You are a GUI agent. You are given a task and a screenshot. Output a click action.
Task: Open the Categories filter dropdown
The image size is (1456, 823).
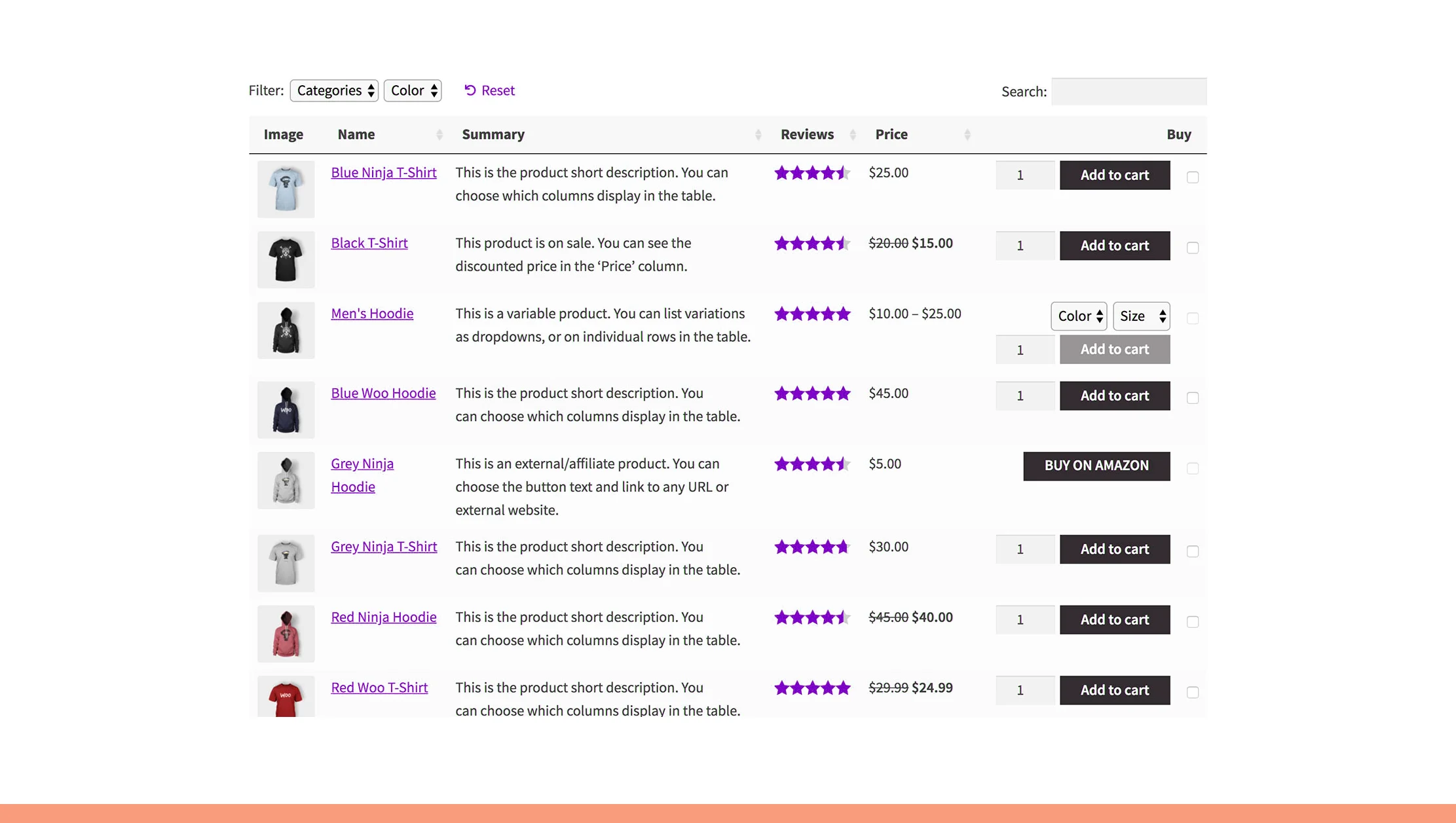[x=334, y=90]
